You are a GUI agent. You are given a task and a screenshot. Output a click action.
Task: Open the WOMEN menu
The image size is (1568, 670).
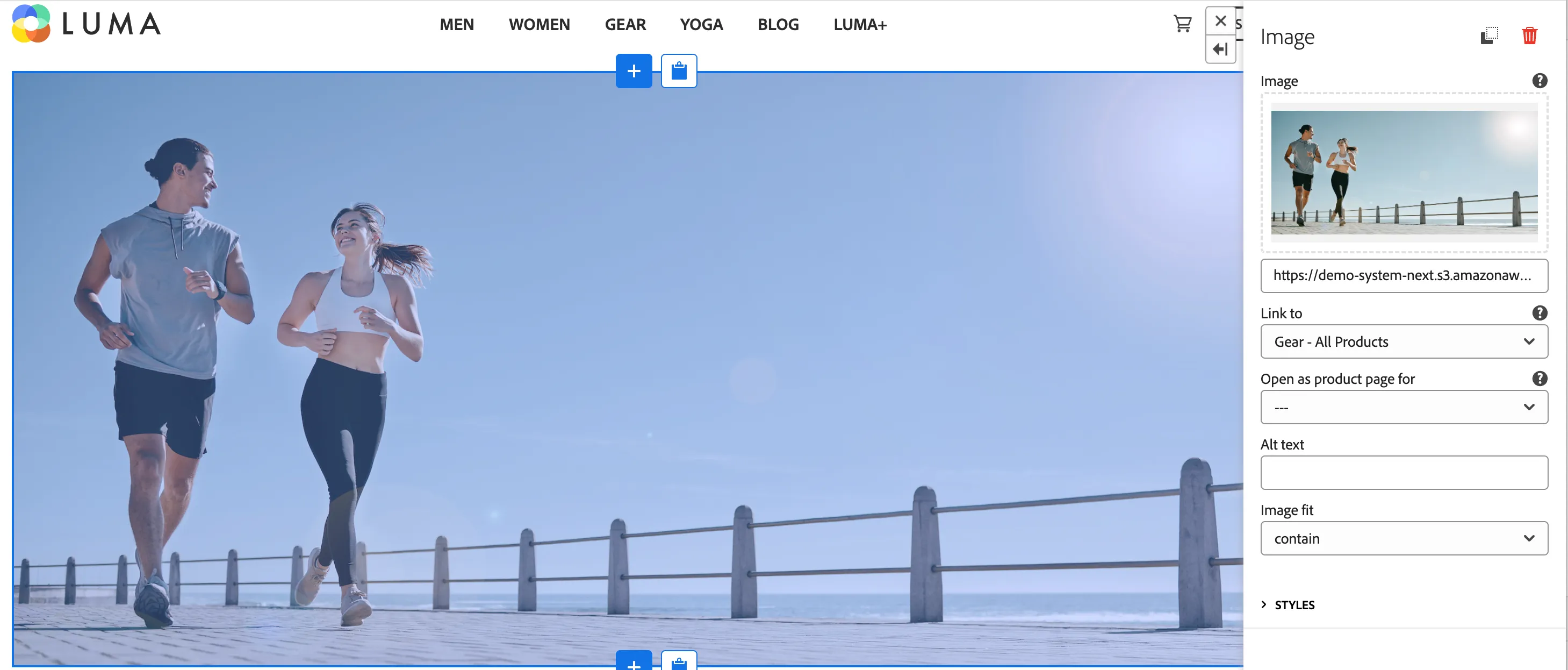pyautogui.click(x=540, y=24)
